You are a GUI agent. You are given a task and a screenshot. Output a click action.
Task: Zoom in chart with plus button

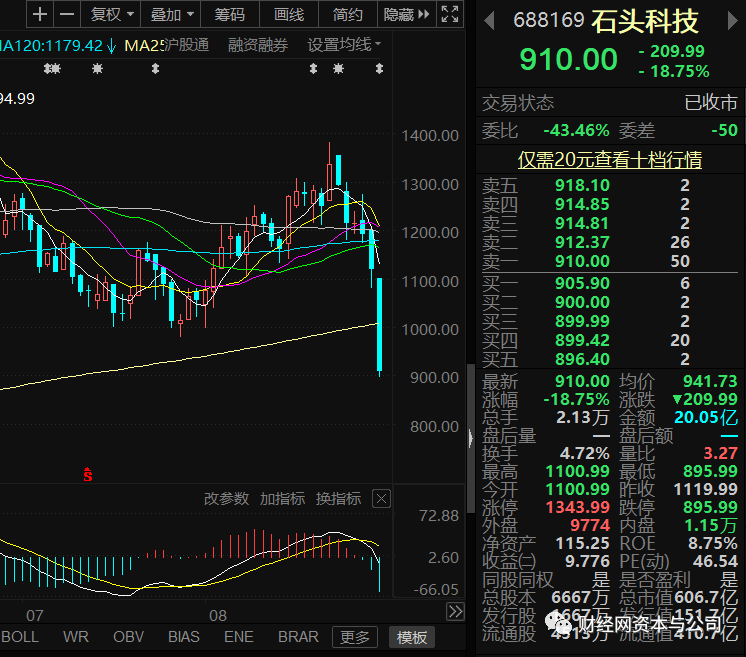(x=40, y=14)
